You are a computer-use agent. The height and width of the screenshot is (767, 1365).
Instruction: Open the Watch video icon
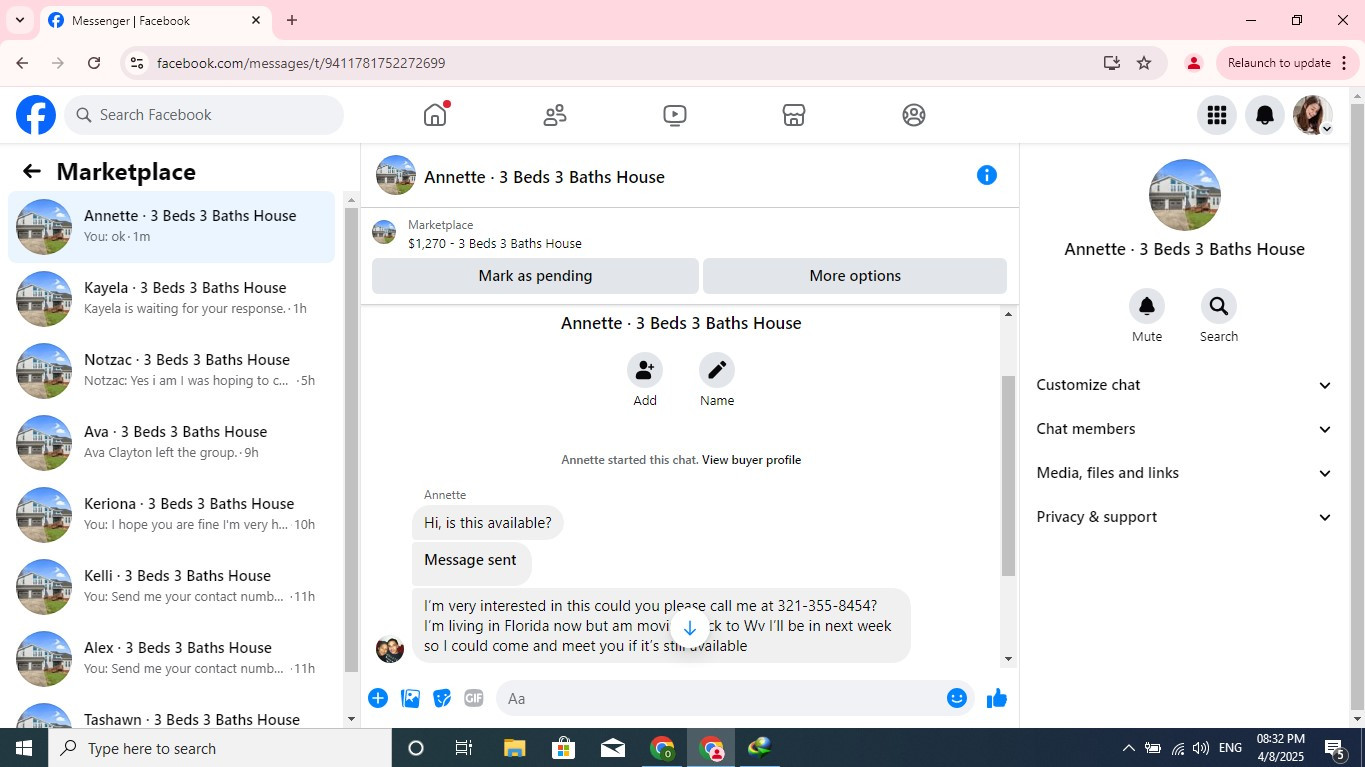pos(675,115)
